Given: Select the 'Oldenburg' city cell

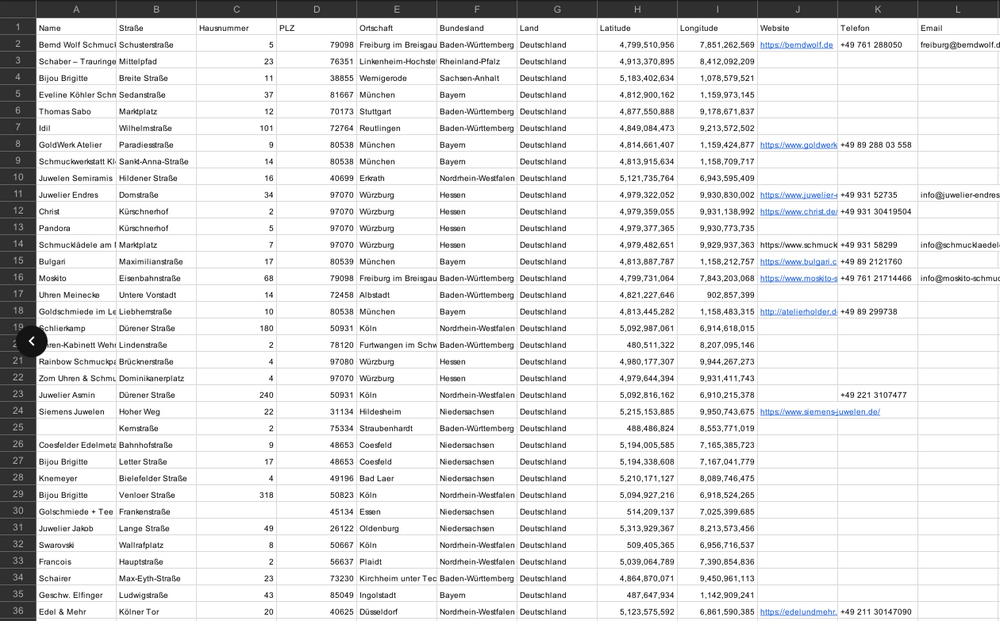Looking at the screenshot, I should tap(397, 529).
